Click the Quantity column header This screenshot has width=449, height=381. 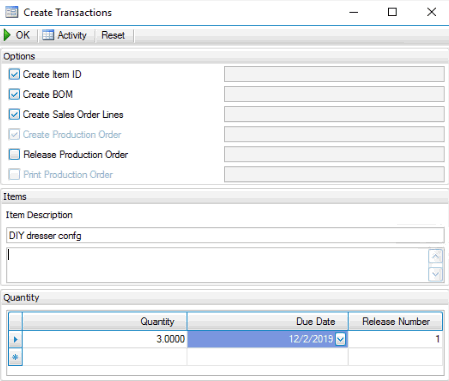click(x=105, y=321)
